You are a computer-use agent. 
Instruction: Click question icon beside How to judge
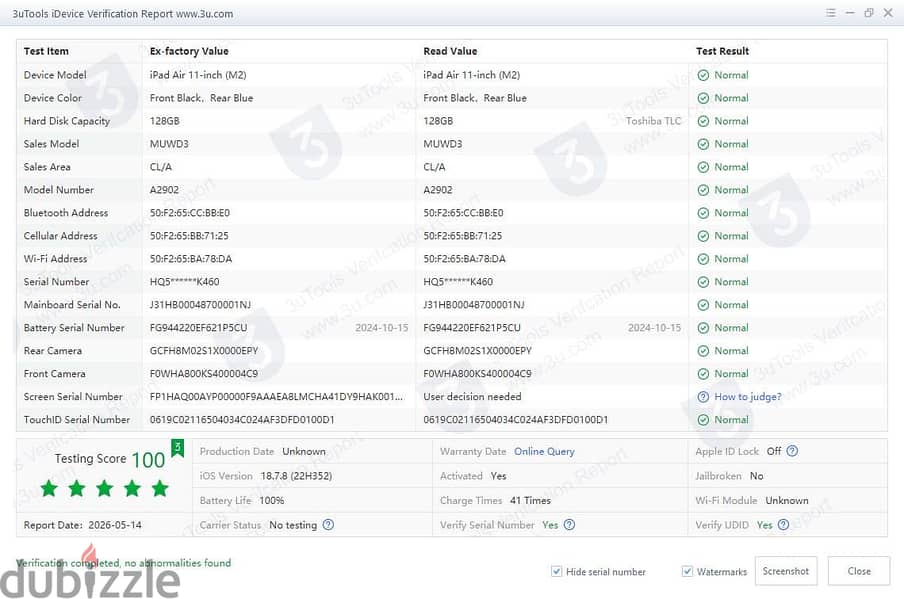703,397
